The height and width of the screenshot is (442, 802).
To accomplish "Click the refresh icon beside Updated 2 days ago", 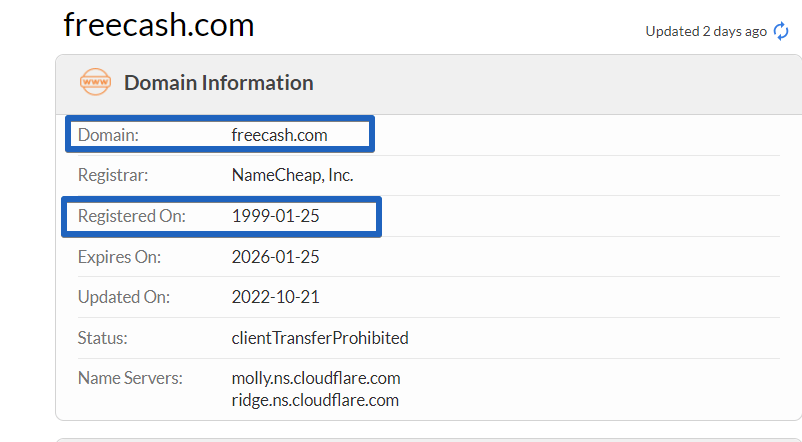I will tap(781, 31).
